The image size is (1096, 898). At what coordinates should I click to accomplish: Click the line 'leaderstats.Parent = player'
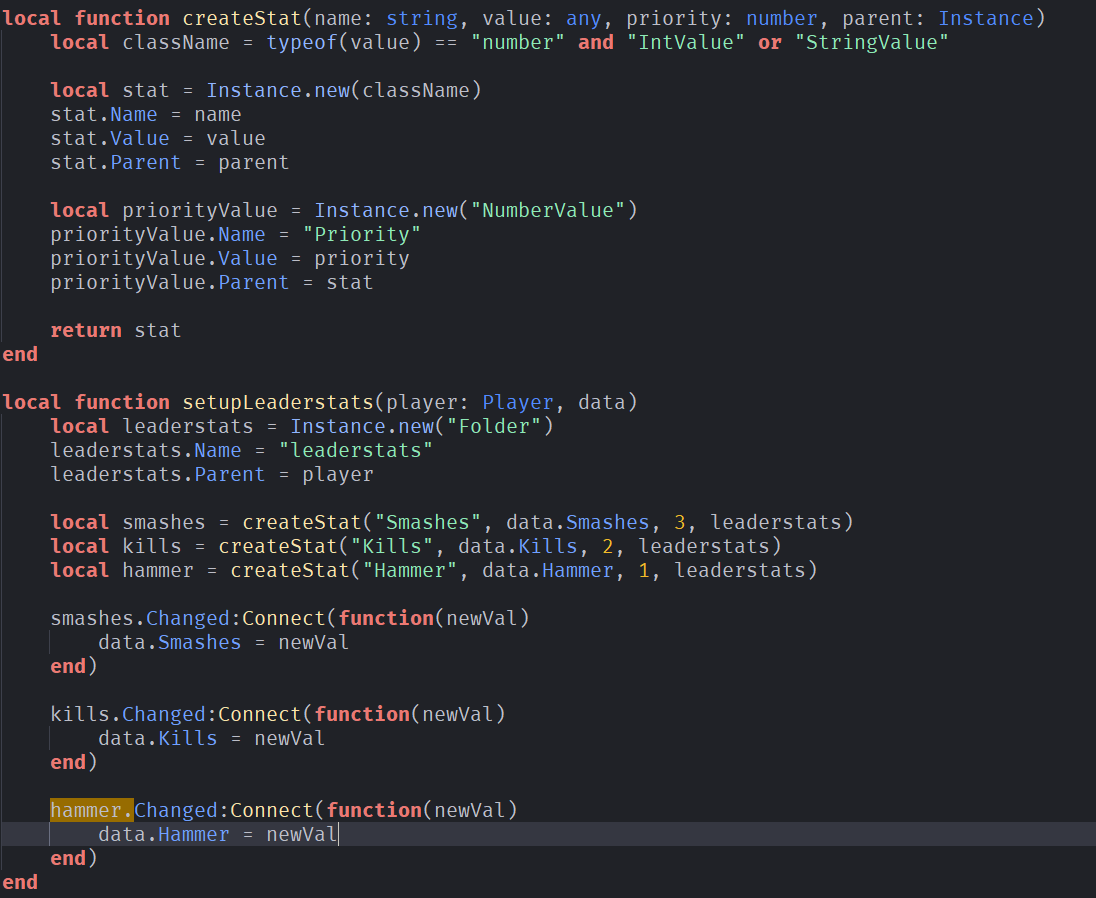[x=211, y=474]
